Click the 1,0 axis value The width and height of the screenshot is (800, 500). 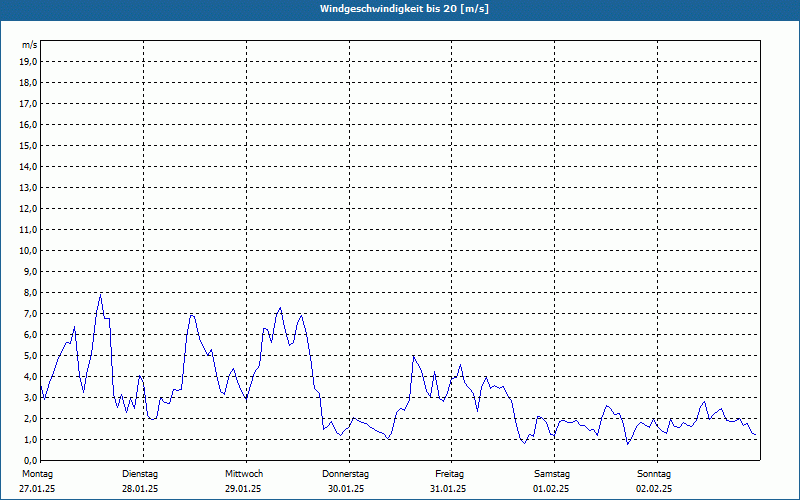(x=30, y=439)
